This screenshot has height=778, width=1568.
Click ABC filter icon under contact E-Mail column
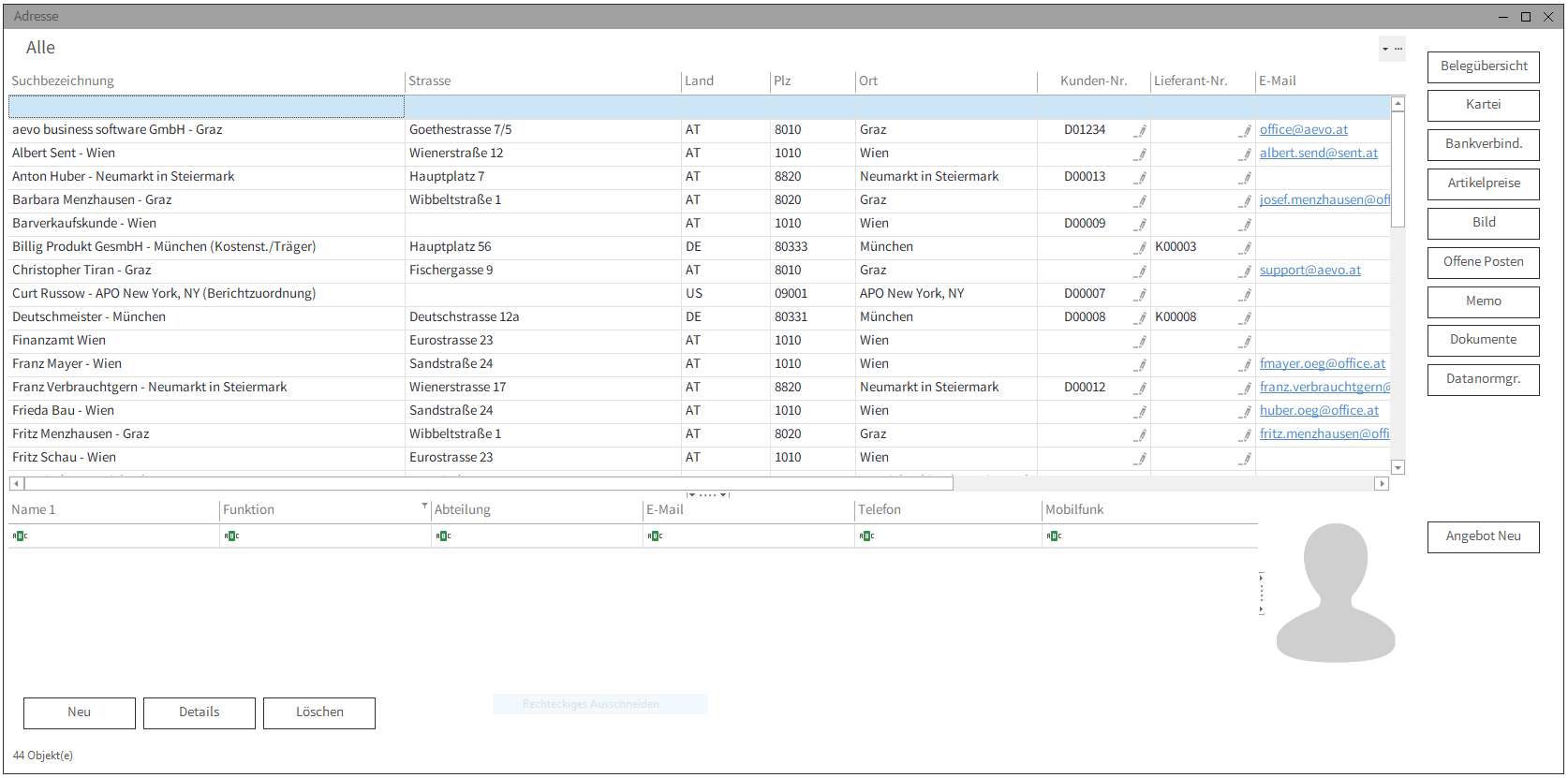[655, 536]
